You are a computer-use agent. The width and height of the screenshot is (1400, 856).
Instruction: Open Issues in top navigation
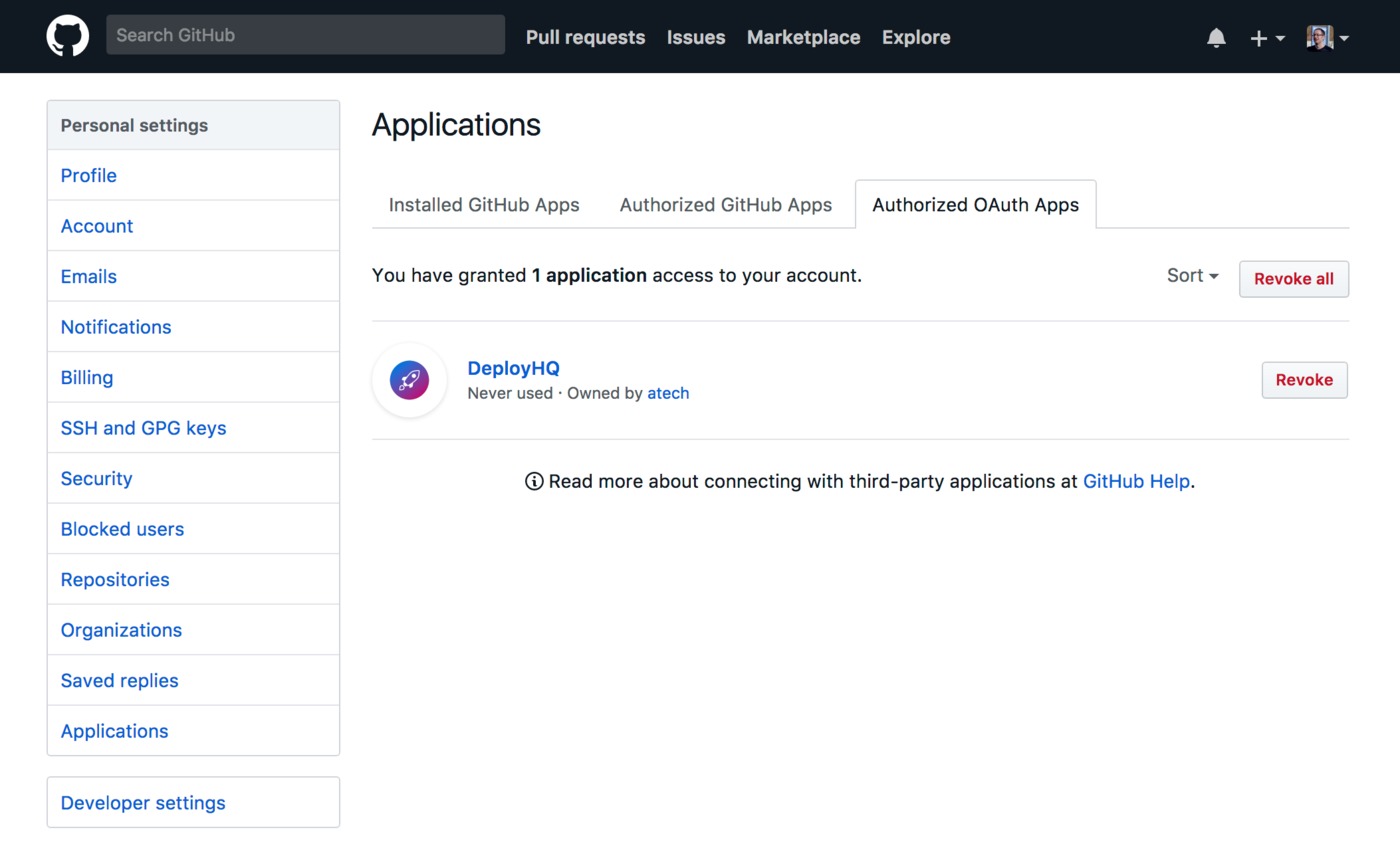click(x=696, y=37)
